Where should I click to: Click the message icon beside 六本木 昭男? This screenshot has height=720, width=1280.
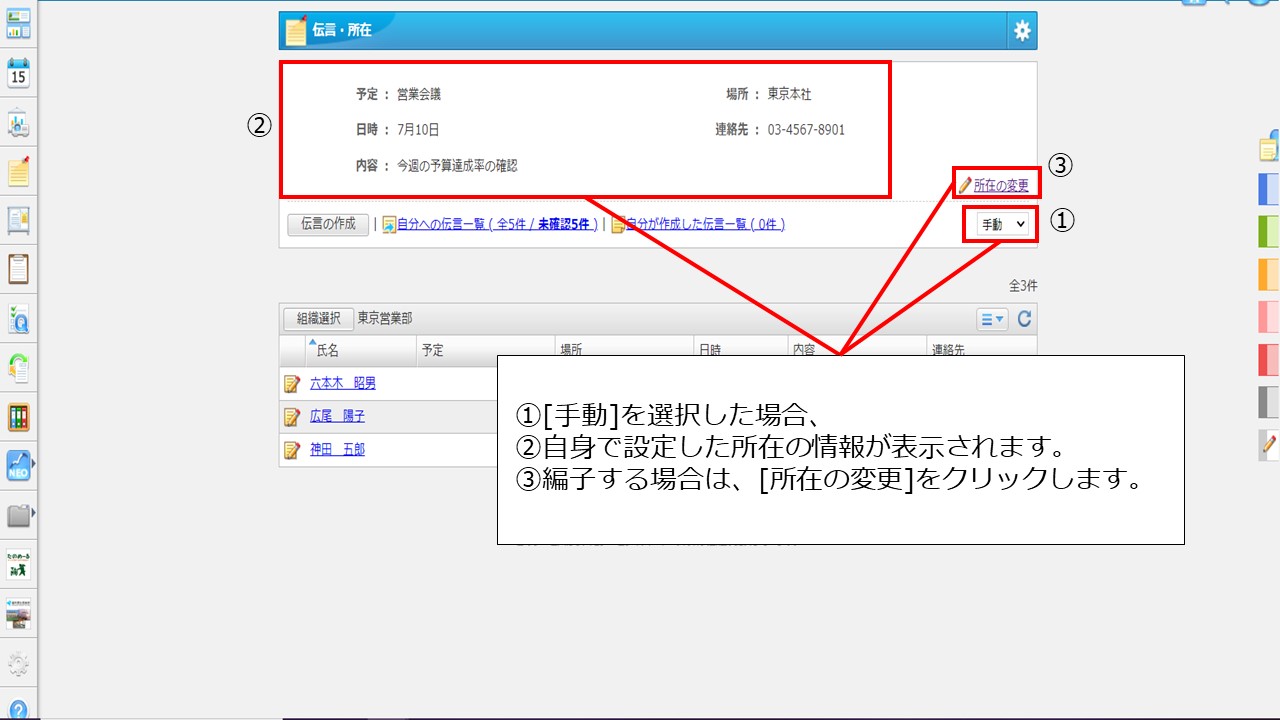click(x=292, y=383)
